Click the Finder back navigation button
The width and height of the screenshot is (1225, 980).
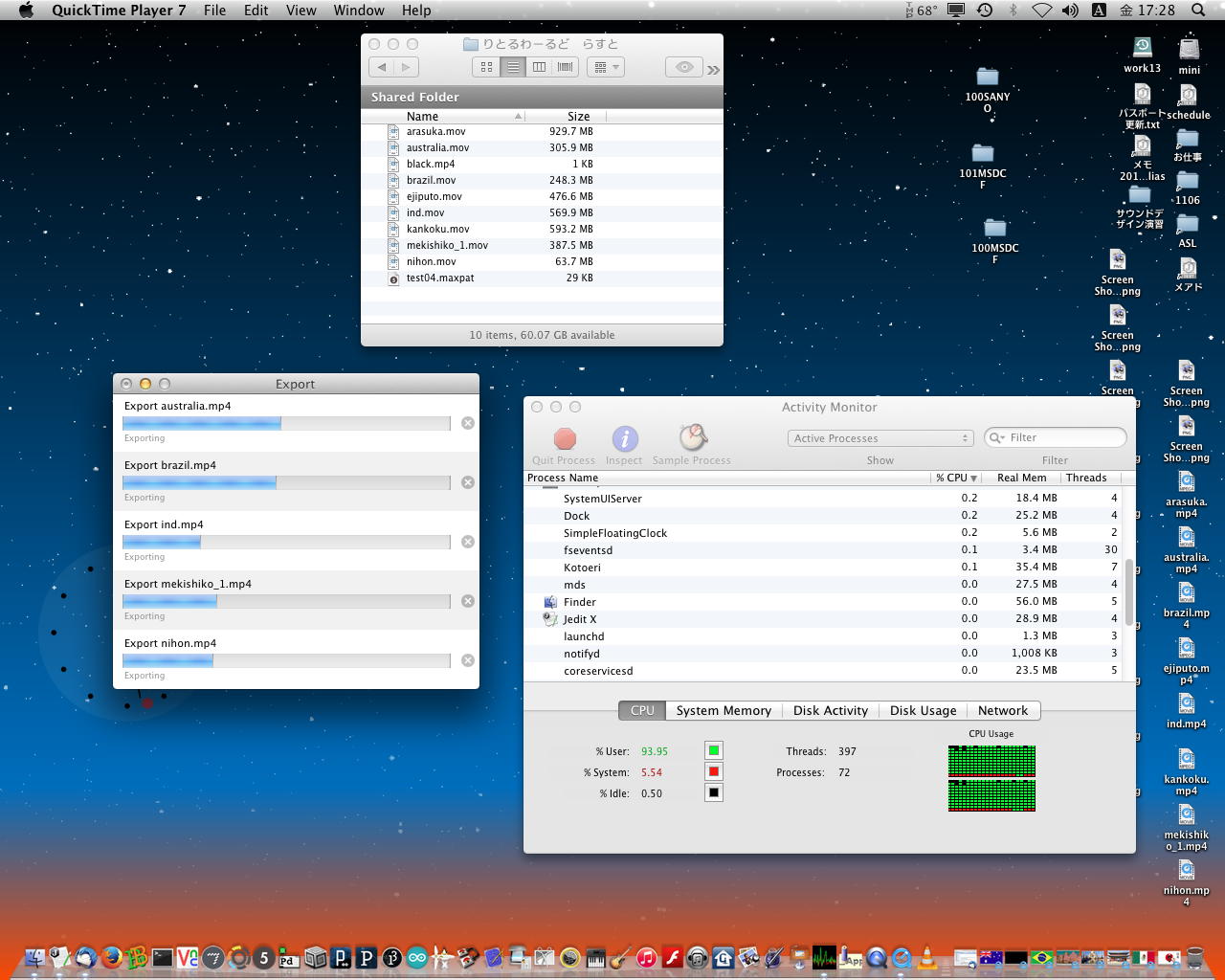(x=382, y=67)
